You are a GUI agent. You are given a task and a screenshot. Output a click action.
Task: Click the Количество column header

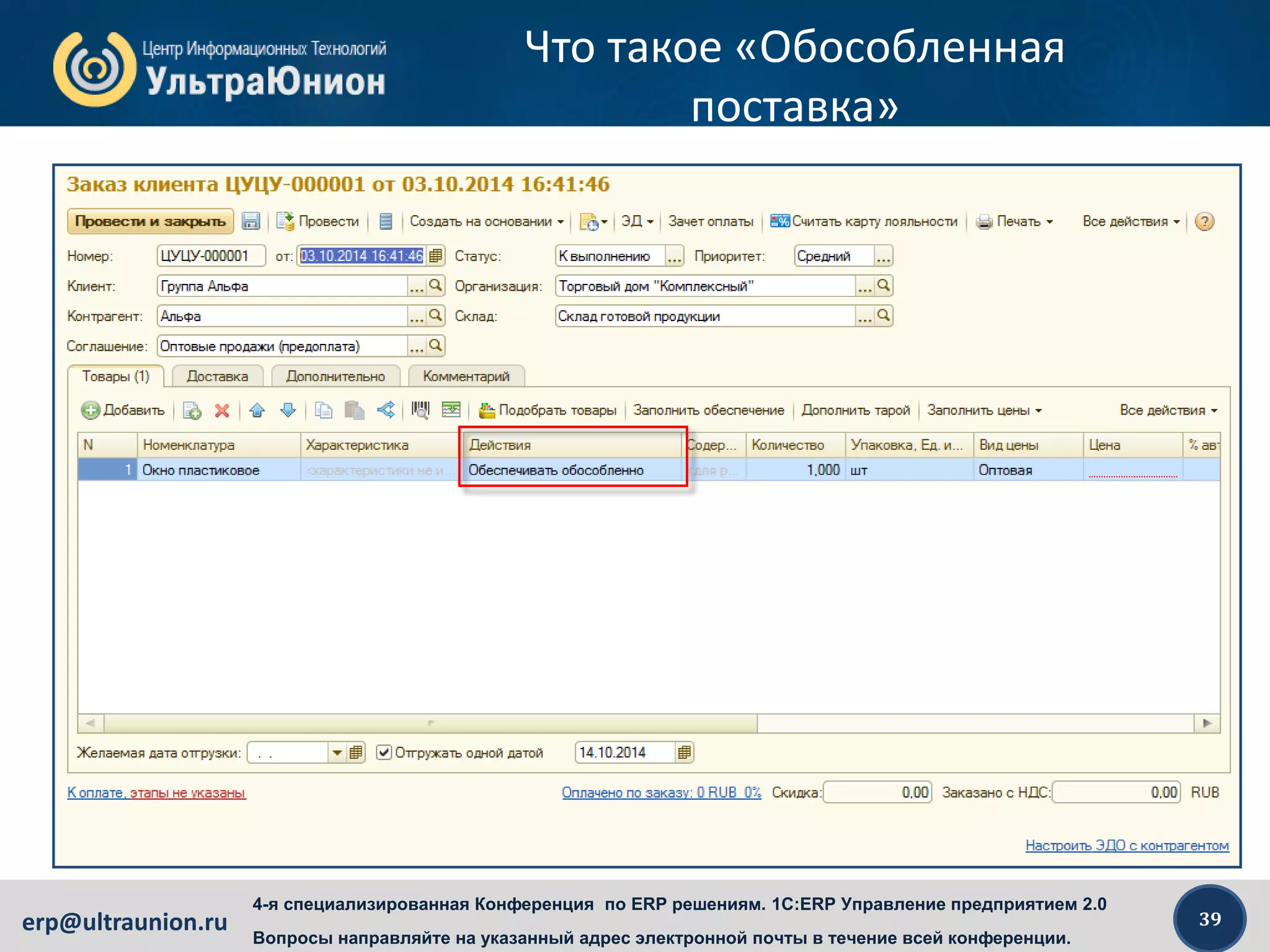click(x=796, y=445)
